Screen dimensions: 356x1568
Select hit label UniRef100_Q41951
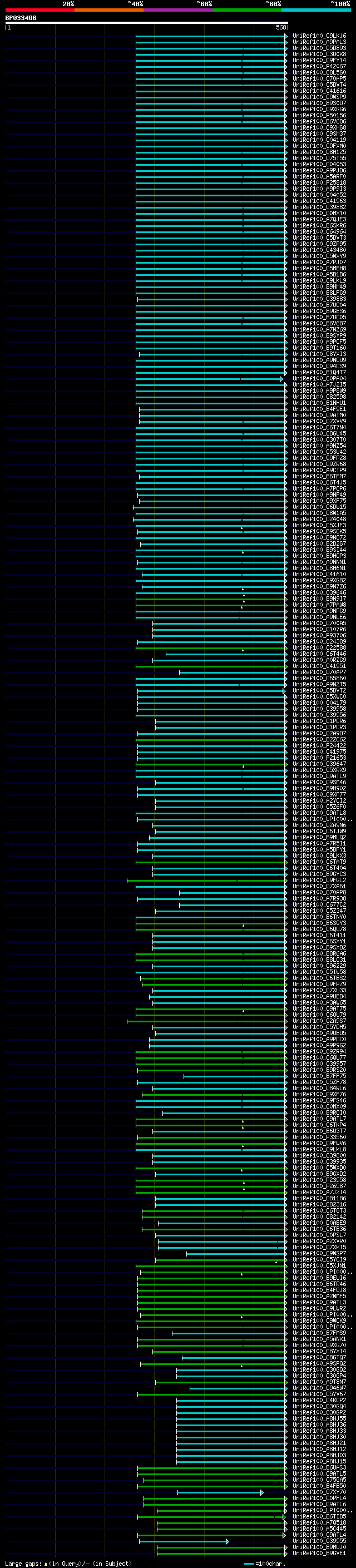point(319,666)
